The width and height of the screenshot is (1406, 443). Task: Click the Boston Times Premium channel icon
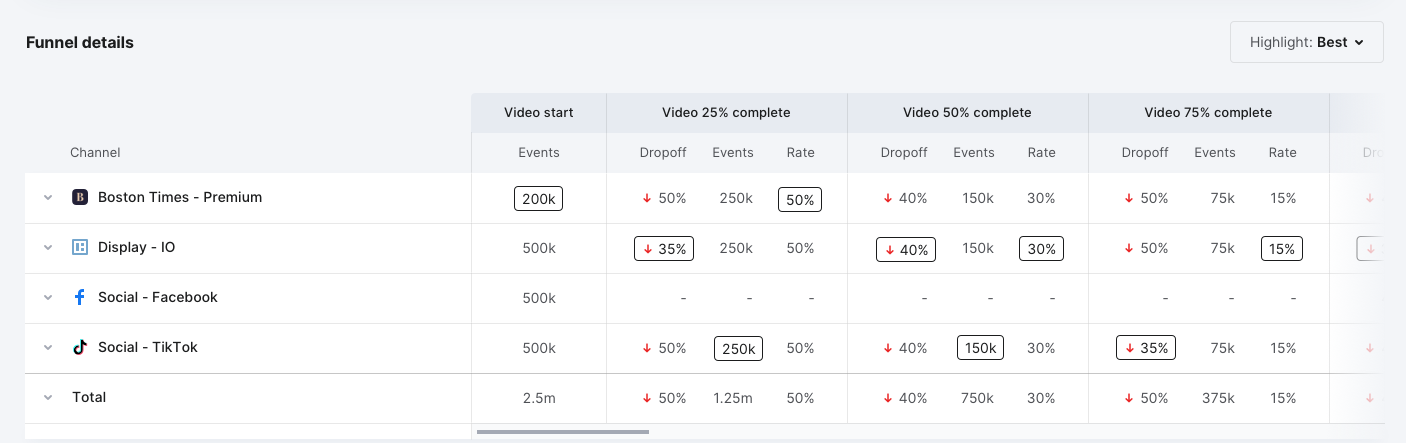[80, 197]
